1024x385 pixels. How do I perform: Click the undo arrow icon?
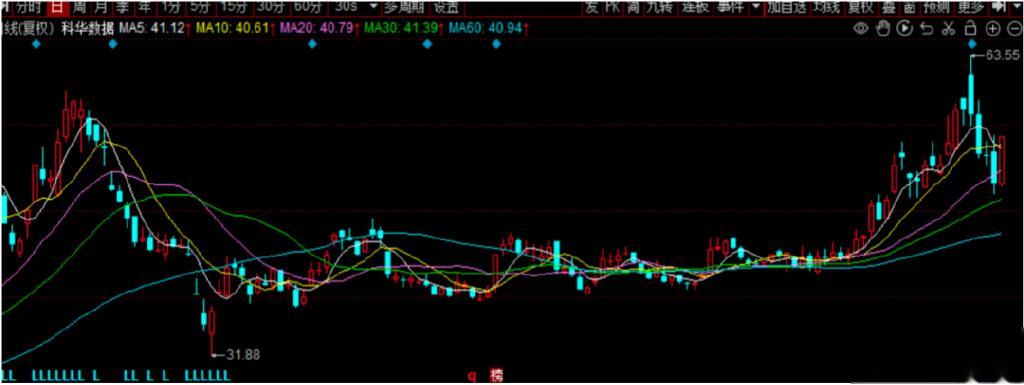point(926,28)
